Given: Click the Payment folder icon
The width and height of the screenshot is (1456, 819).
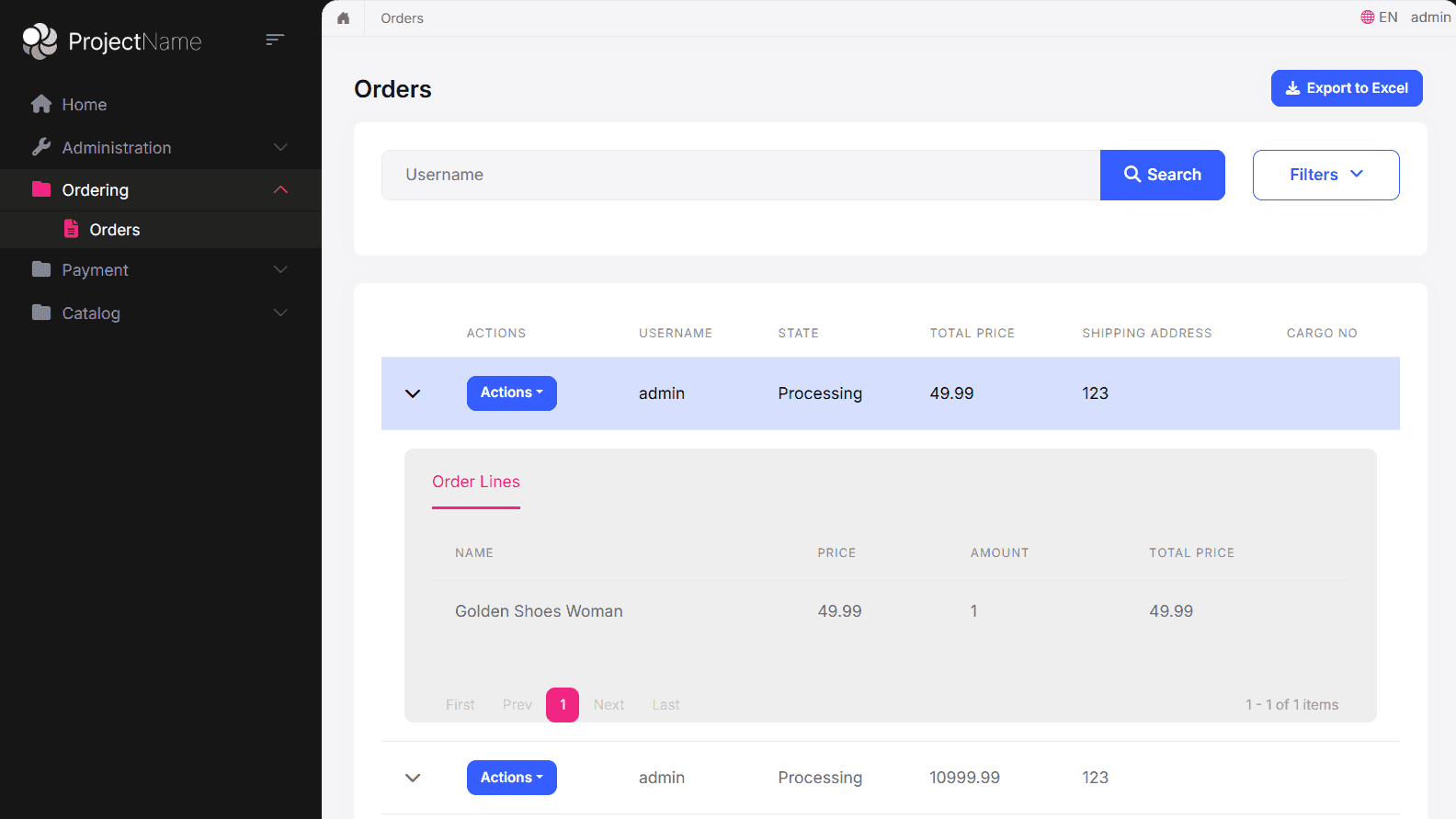Looking at the screenshot, I should tap(41, 269).
